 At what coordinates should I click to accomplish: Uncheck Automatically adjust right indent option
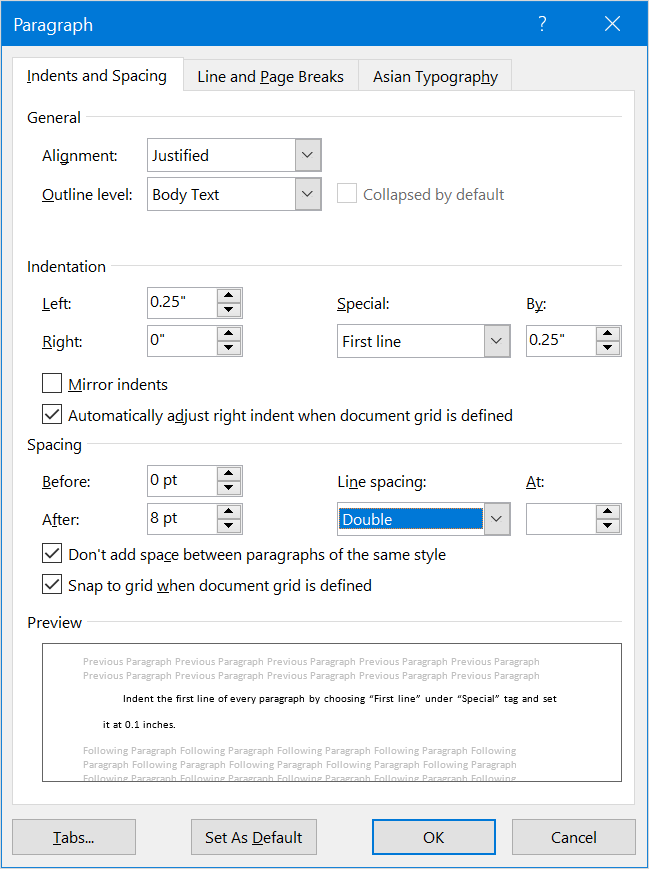(52, 414)
